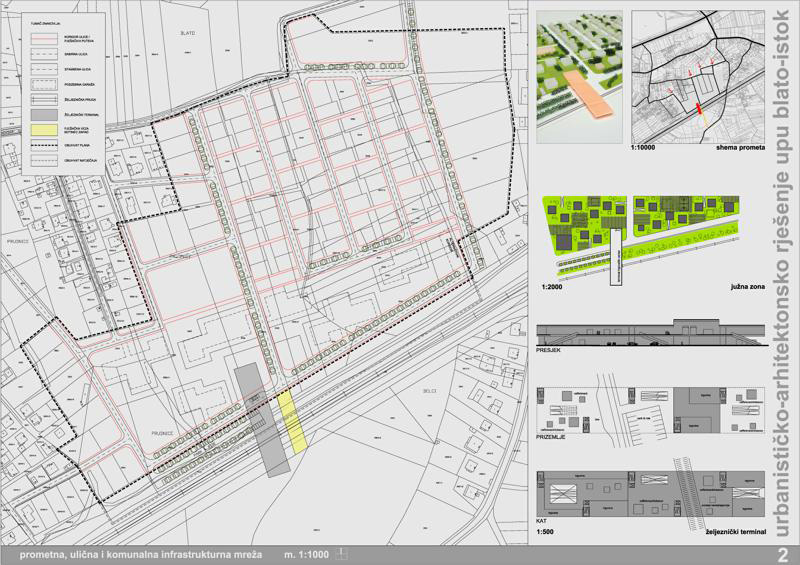Click the Željeznička pruga legend symbol
The height and width of the screenshot is (565, 800).
click(x=45, y=100)
